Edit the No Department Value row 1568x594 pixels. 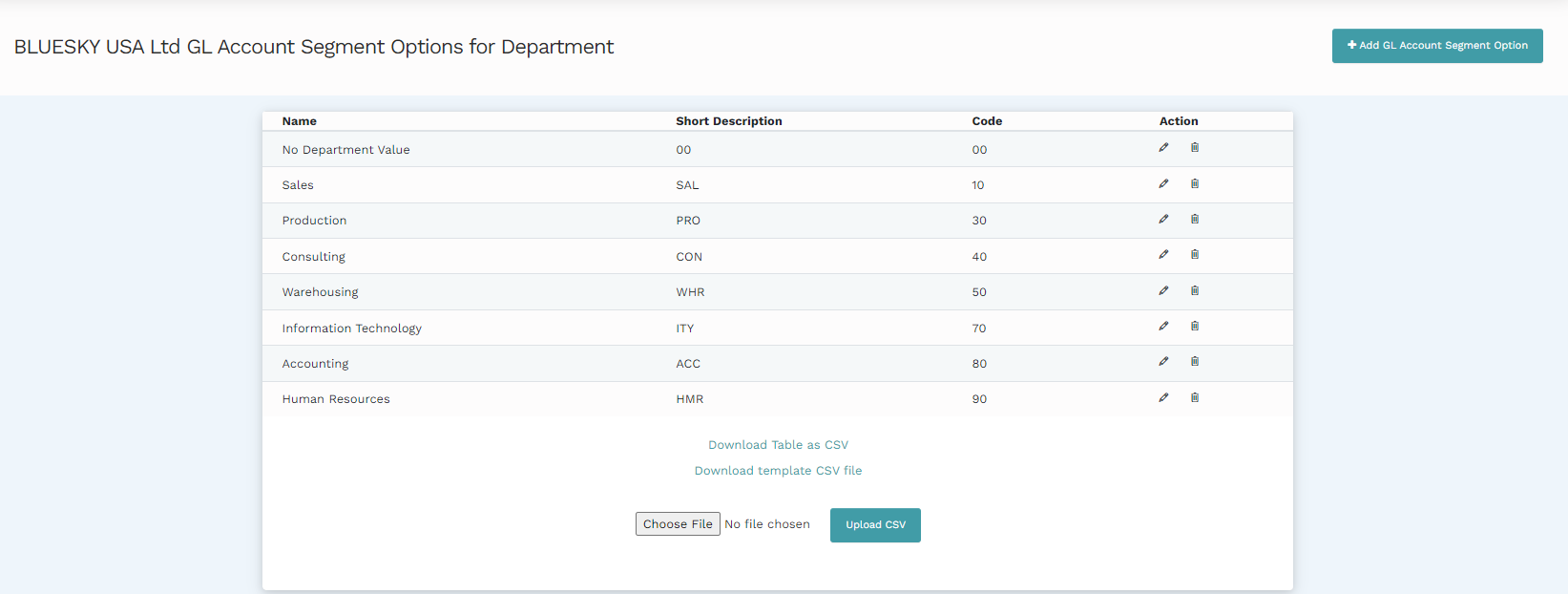(x=1163, y=147)
